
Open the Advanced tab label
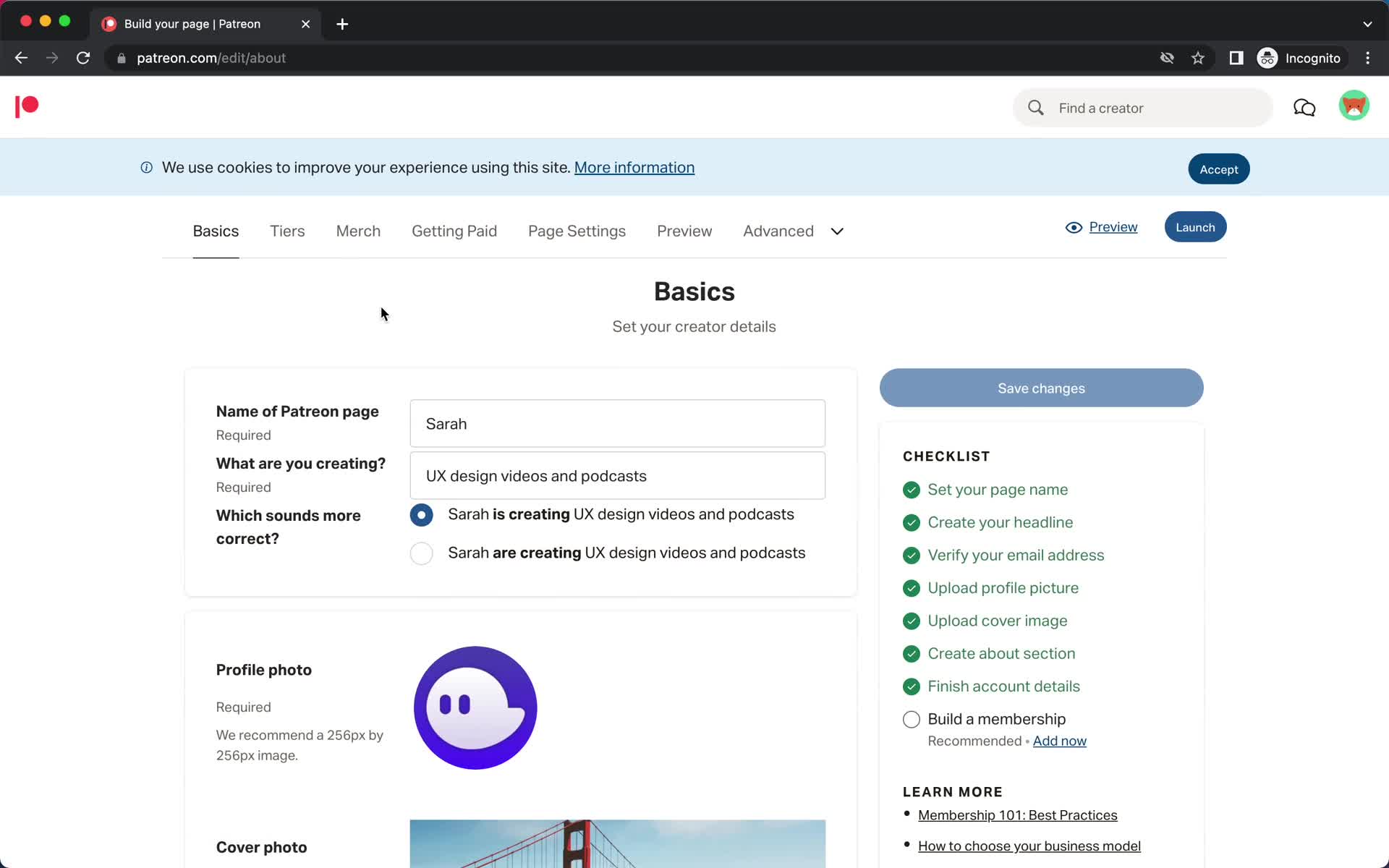click(778, 231)
